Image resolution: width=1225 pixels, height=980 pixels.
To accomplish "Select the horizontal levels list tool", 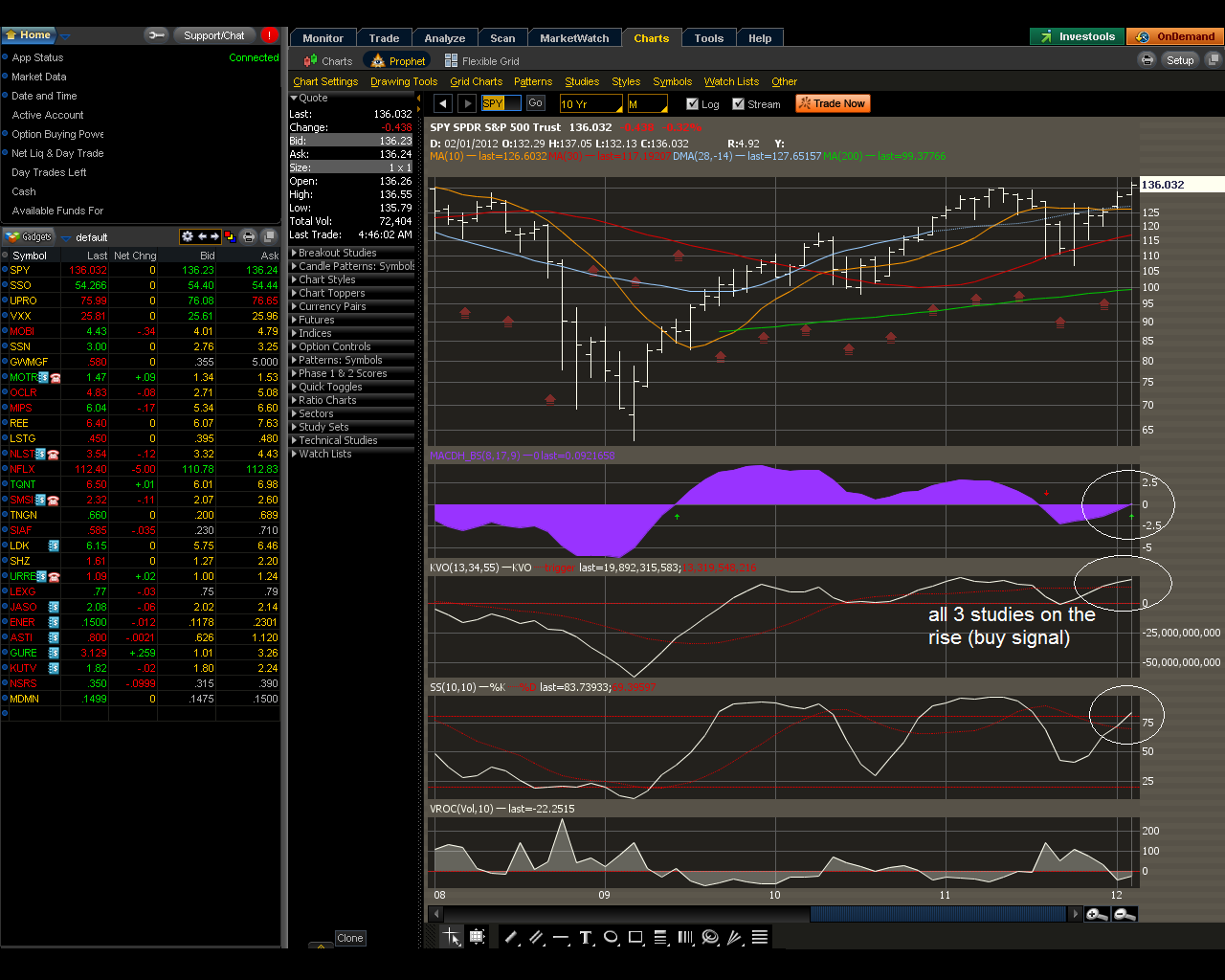I will 760,937.
